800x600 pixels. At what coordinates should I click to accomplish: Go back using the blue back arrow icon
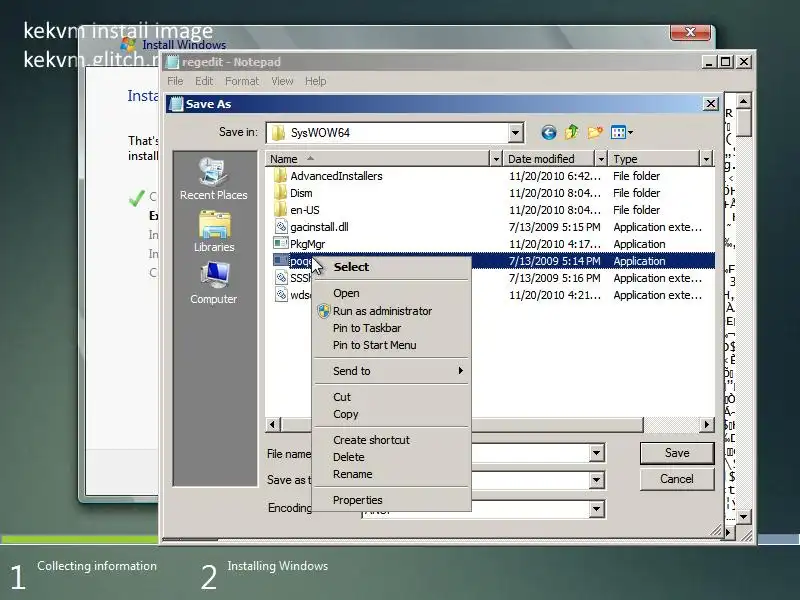pos(548,133)
